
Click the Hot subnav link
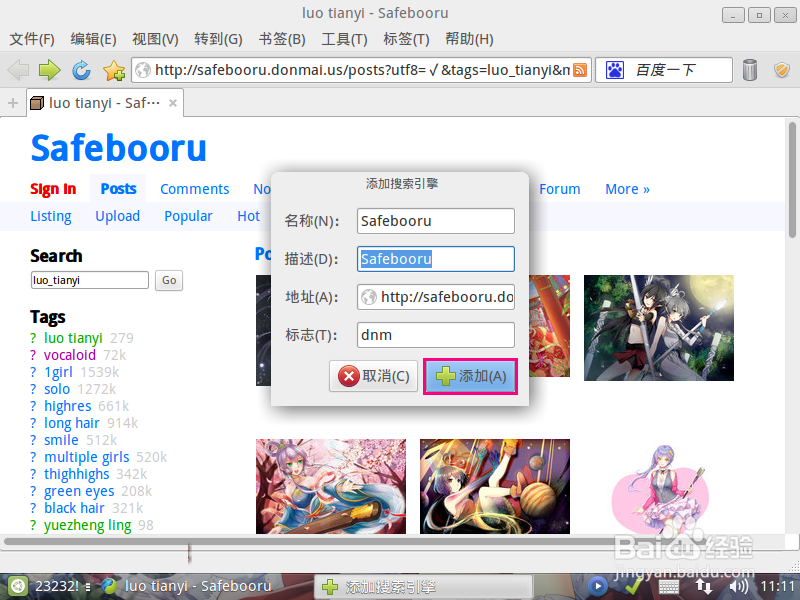tap(248, 216)
